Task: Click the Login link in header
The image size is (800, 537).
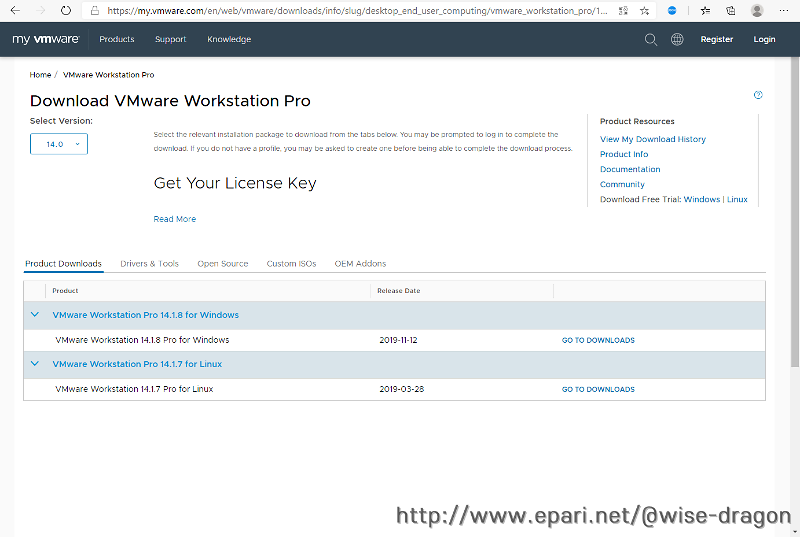Action: pos(764,39)
